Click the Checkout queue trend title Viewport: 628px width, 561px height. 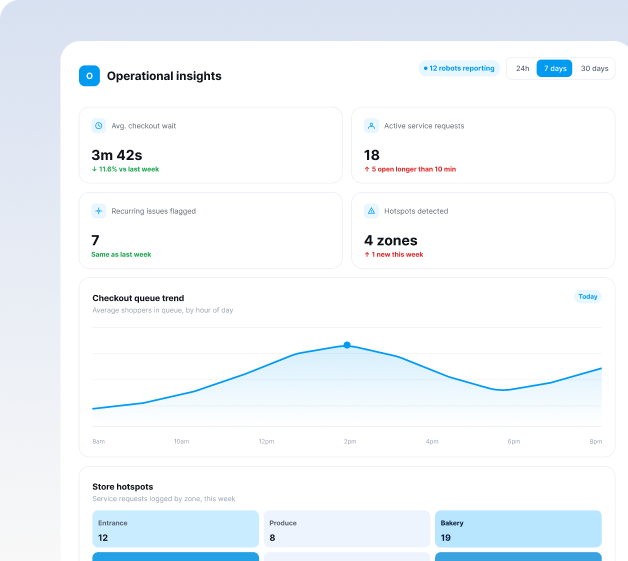[x=138, y=298]
